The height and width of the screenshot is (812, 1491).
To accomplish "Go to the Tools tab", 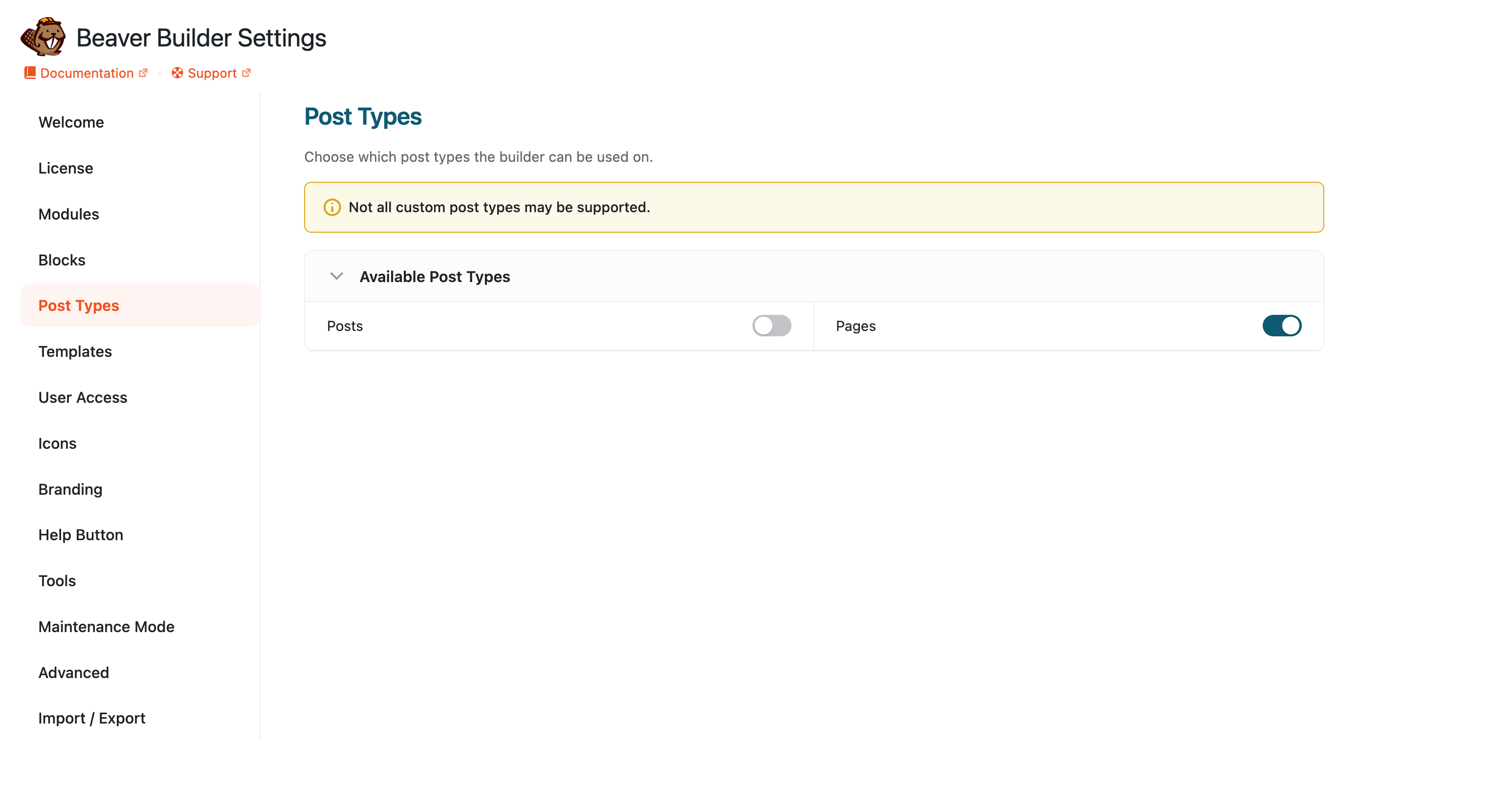I will click(x=140, y=580).
